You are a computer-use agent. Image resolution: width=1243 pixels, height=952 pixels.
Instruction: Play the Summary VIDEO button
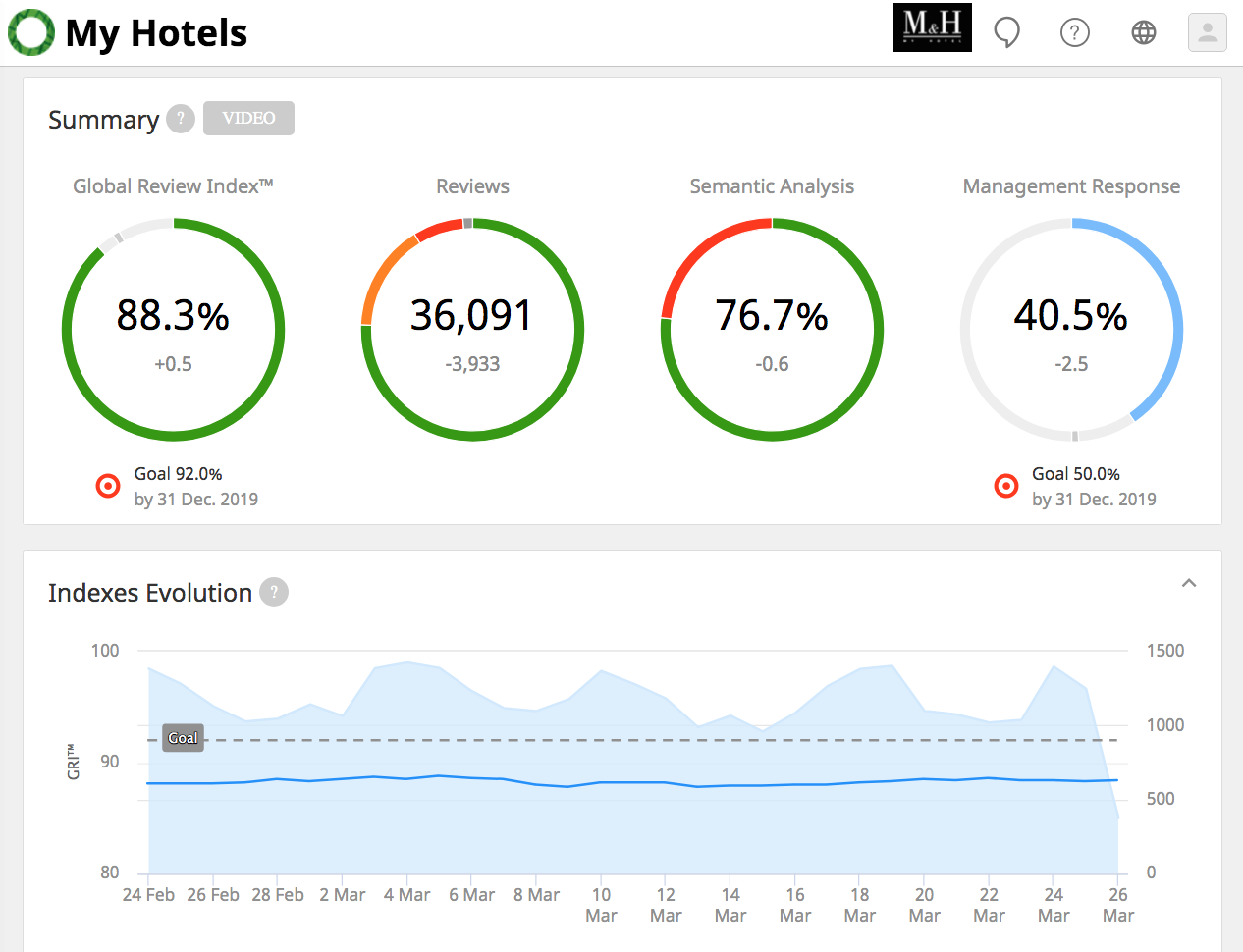248,118
